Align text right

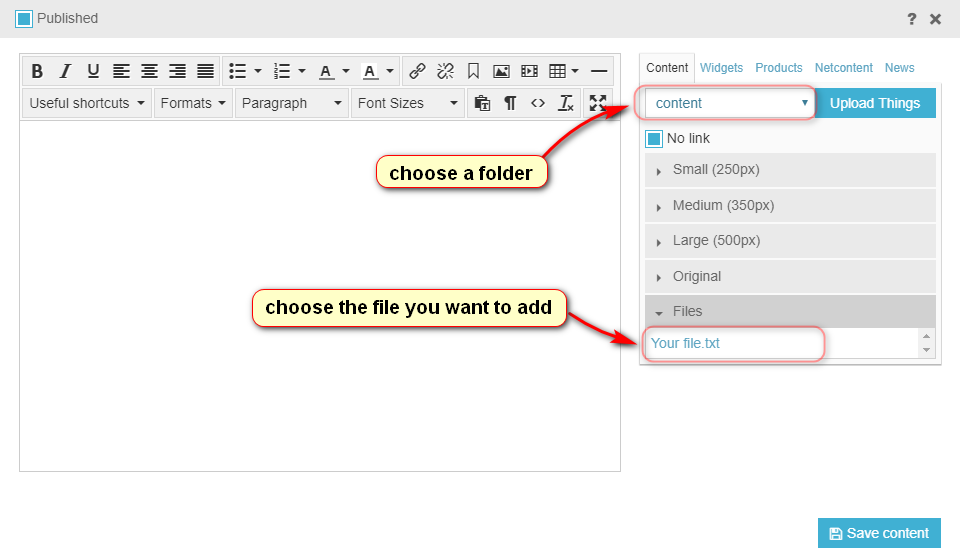(x=178, y=71)
